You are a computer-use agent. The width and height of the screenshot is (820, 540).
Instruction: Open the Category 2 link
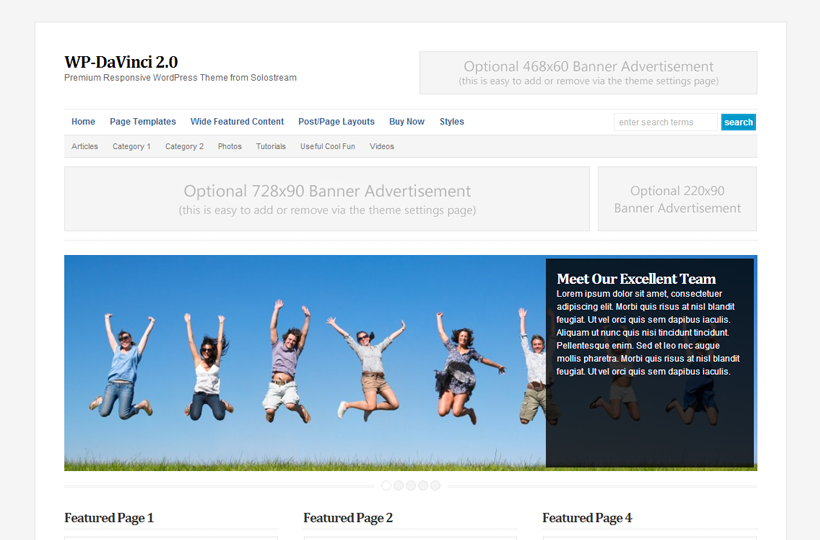click(x=184, y=146)
